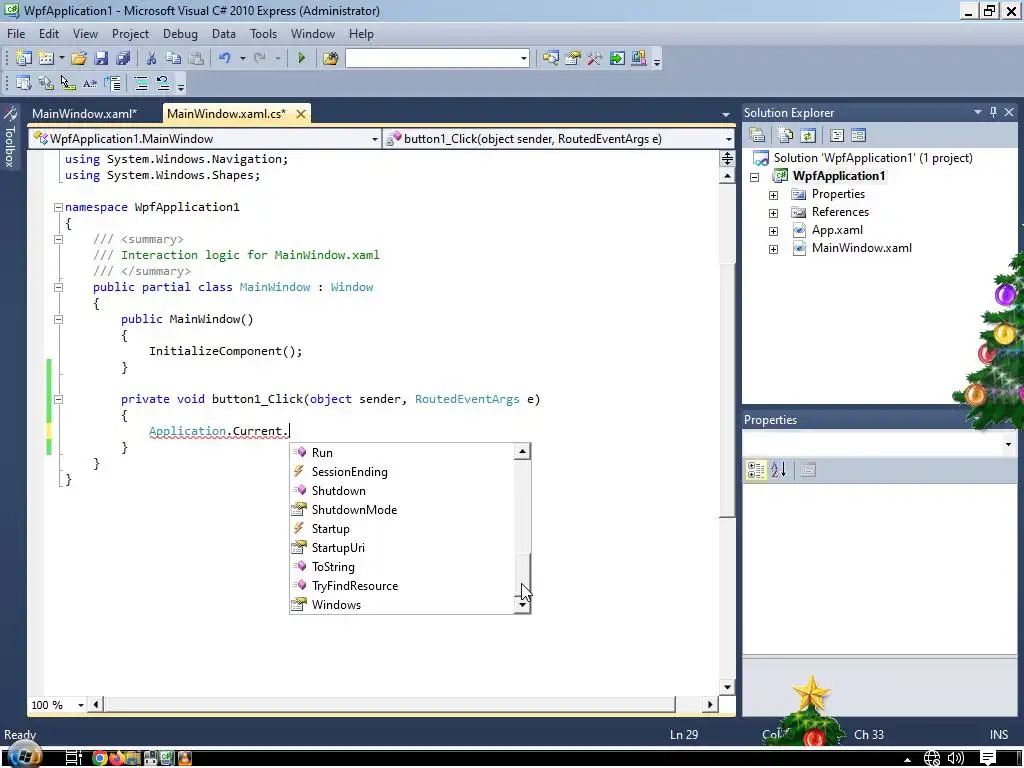
Task: Collapse the WpfApplication1 project node
Action: tap(754, 177)
